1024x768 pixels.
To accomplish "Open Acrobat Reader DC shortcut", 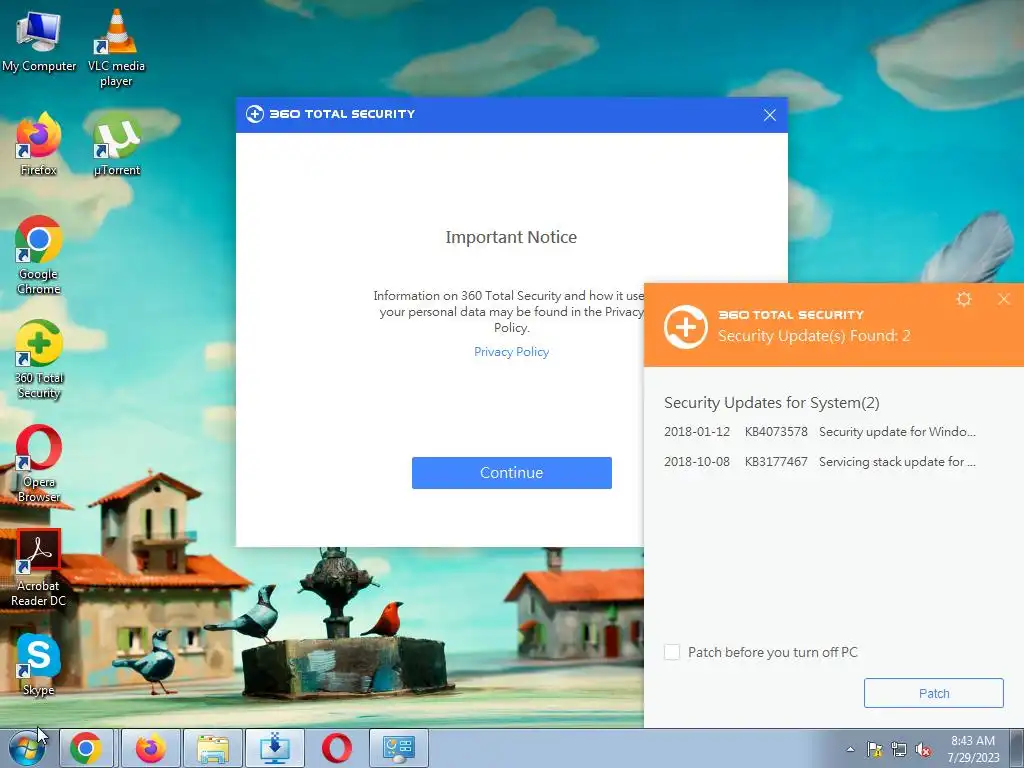I will coord(39,567).
